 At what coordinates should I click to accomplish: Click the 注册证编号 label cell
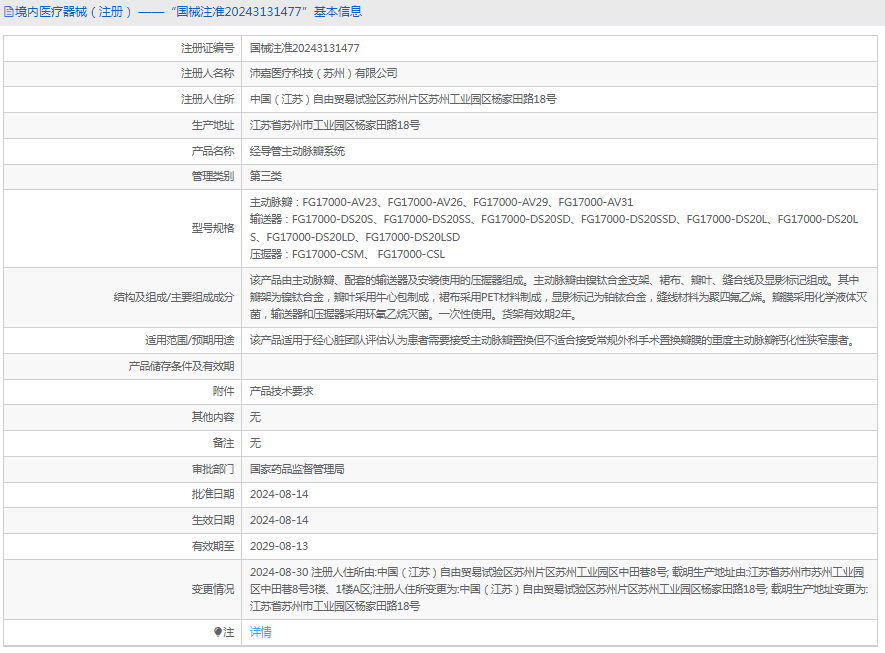(207, 49)
